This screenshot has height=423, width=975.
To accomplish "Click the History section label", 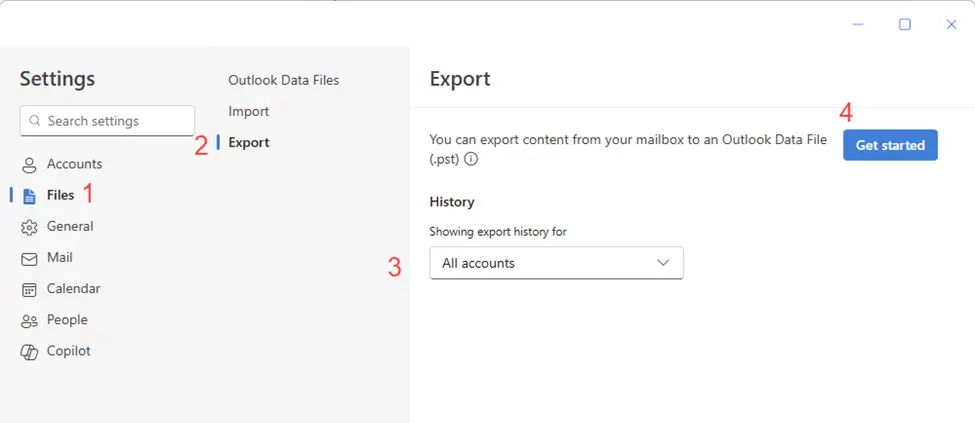I will [x=452, y=202].
